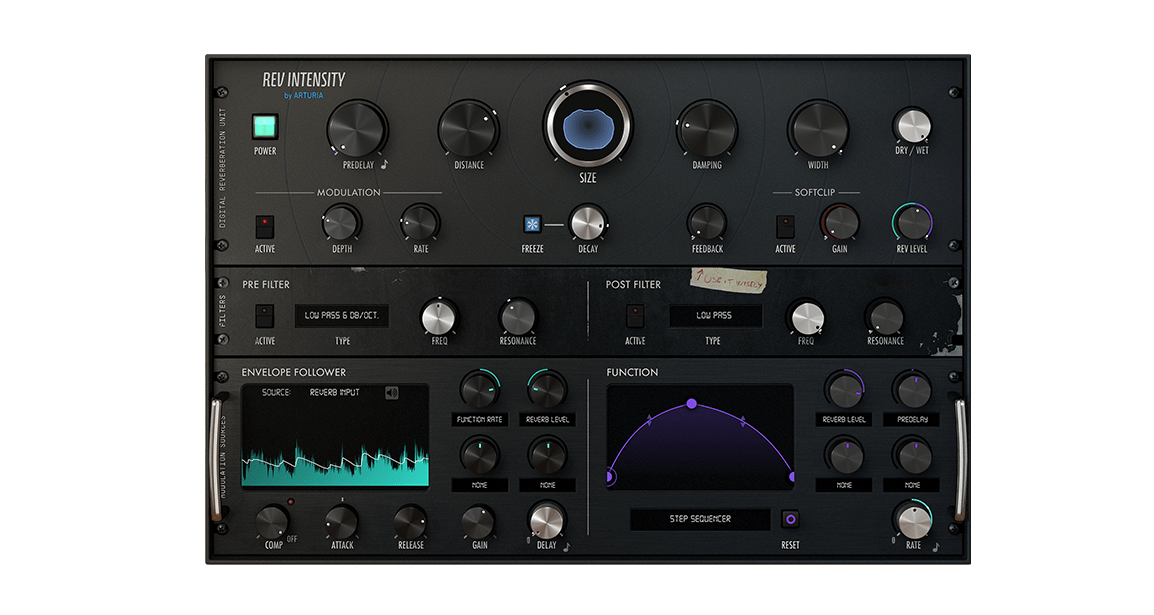
Task: Click the Attack knob
Action: click(341, 522)
